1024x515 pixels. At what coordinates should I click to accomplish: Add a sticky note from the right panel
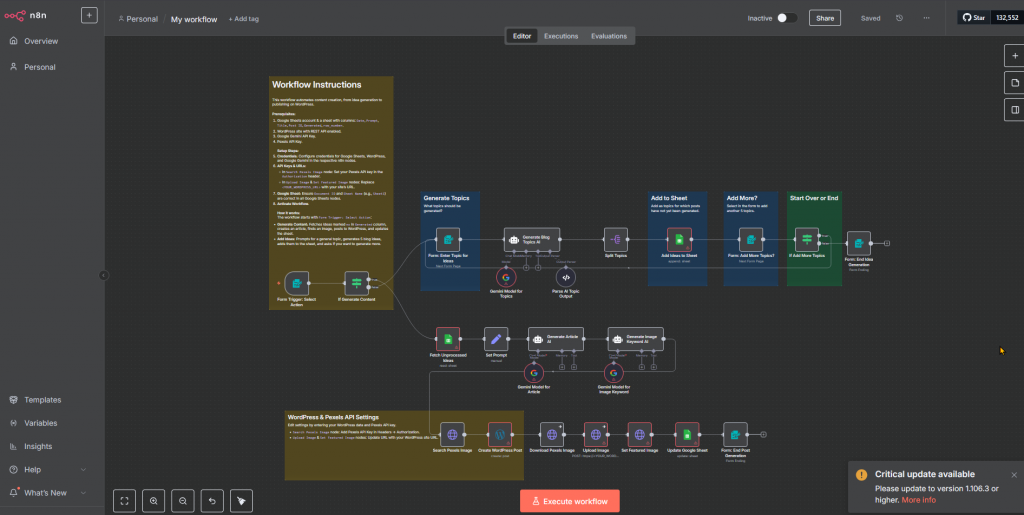(1013, 82)
